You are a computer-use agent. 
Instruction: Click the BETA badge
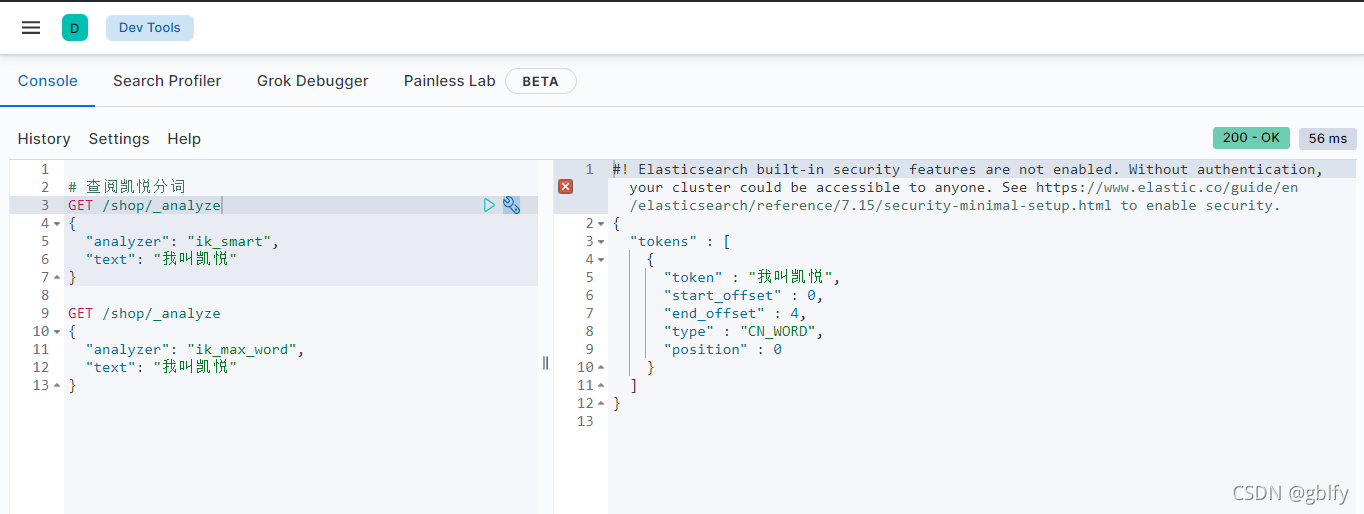(541, 81)
